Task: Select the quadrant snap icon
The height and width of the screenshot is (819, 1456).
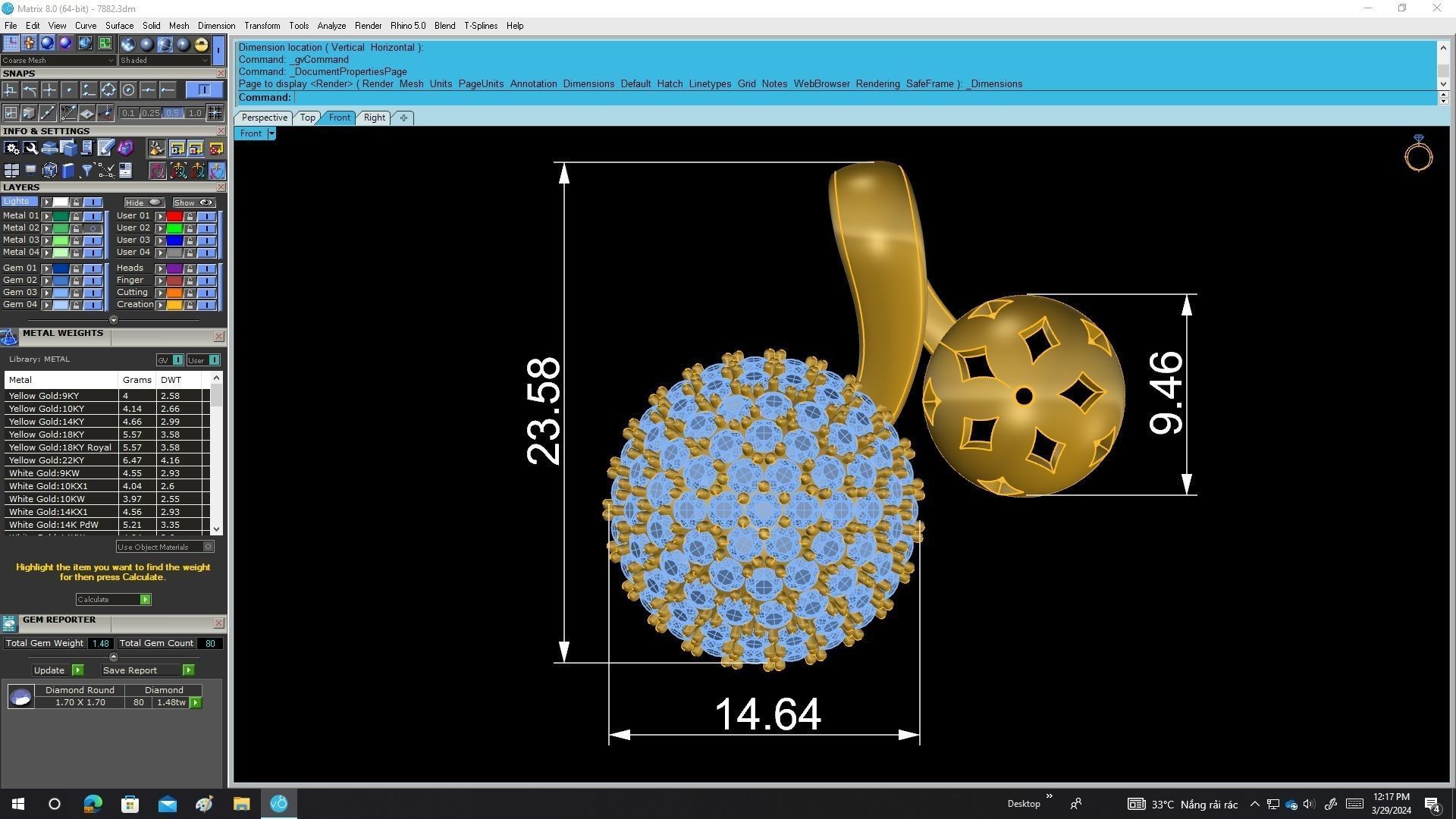Action: [x=108, y=90]
